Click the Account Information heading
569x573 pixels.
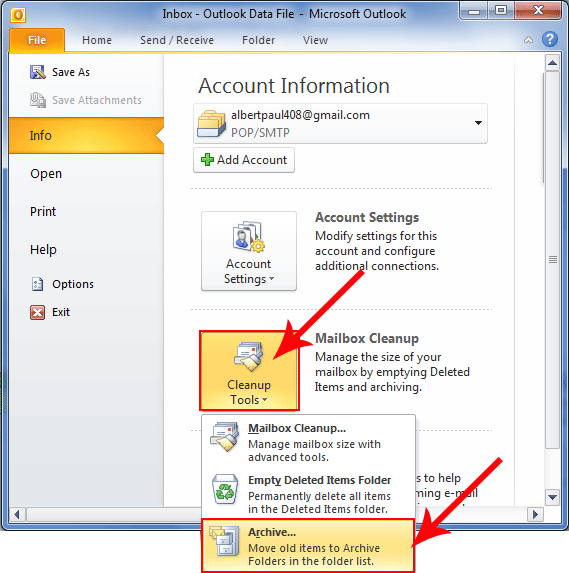click(294, 86)
